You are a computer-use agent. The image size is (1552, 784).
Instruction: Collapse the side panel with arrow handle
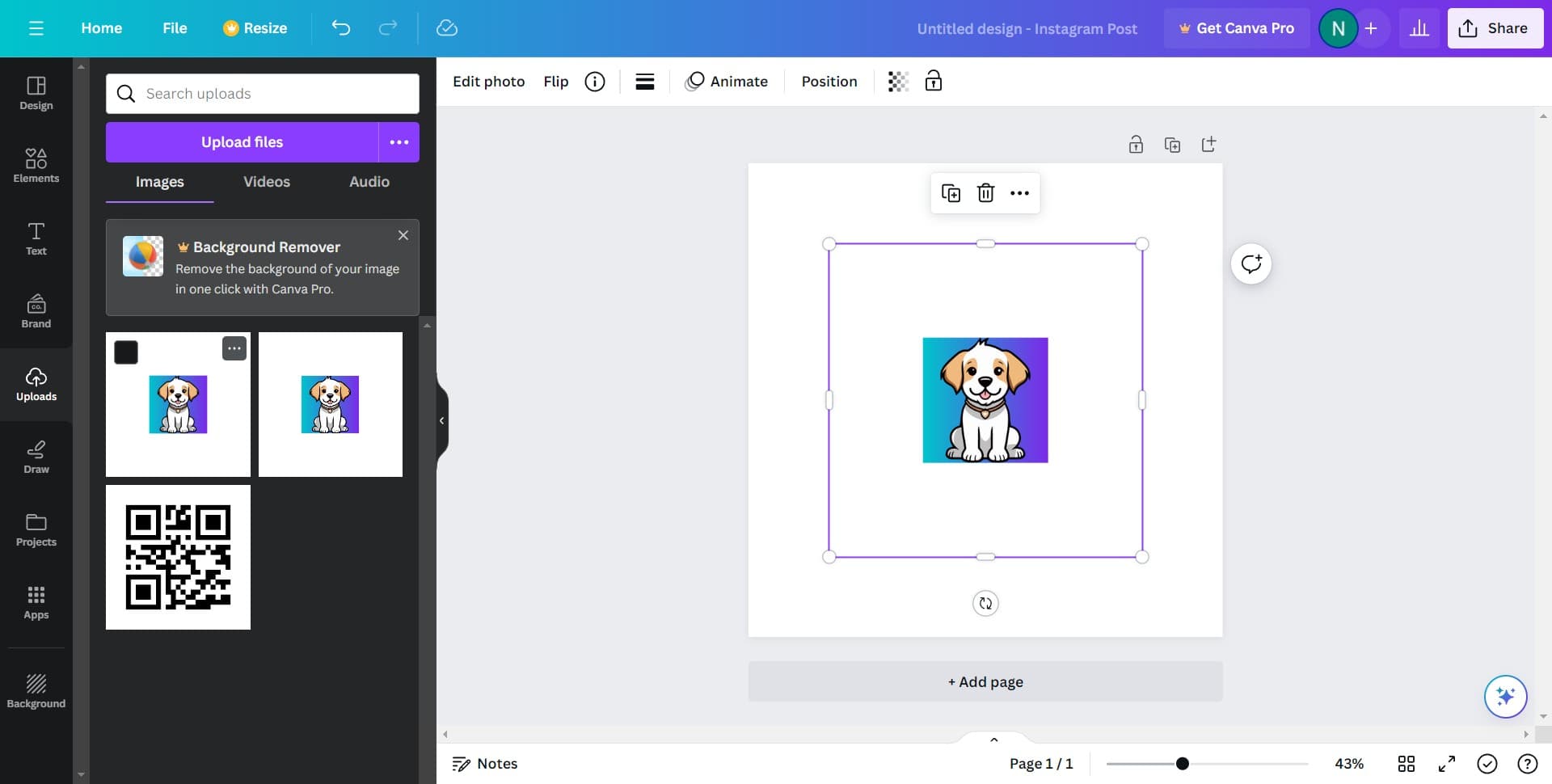point(441,420)
